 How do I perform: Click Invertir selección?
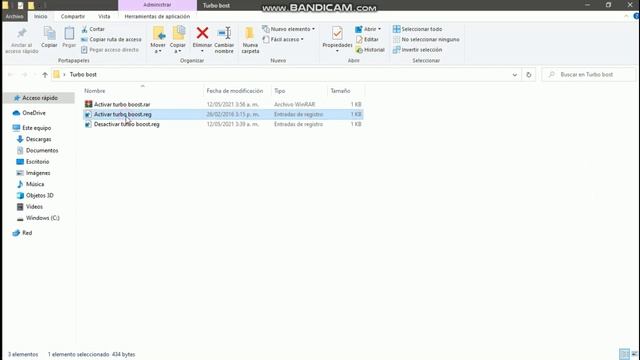[417, 49]
